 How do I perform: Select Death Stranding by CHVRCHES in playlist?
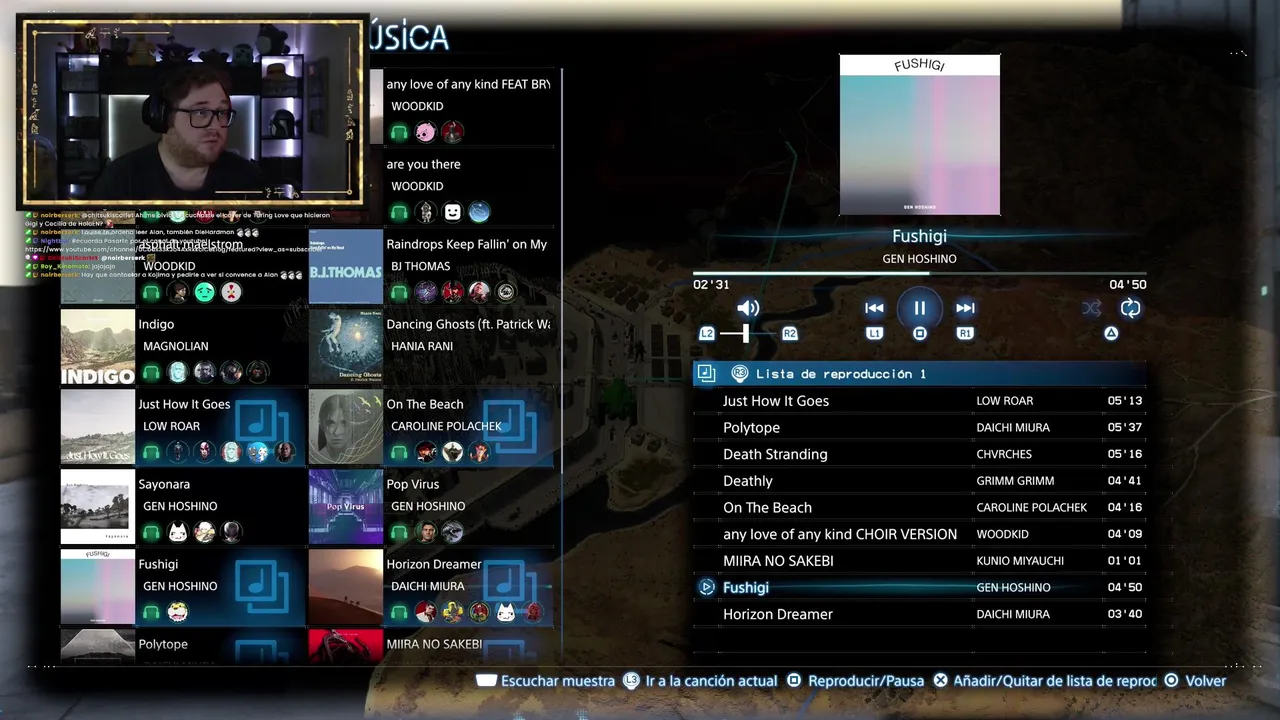tap(920, 454)
